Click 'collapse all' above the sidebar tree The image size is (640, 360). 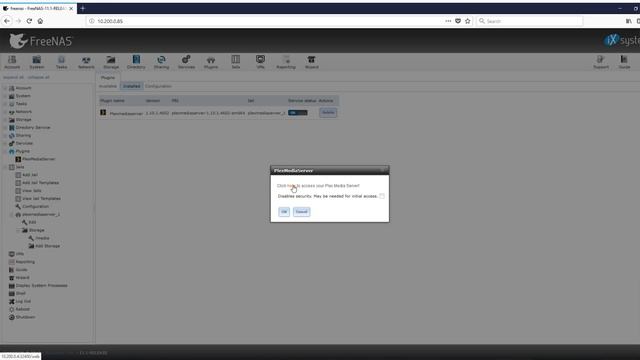pos(39,77)
